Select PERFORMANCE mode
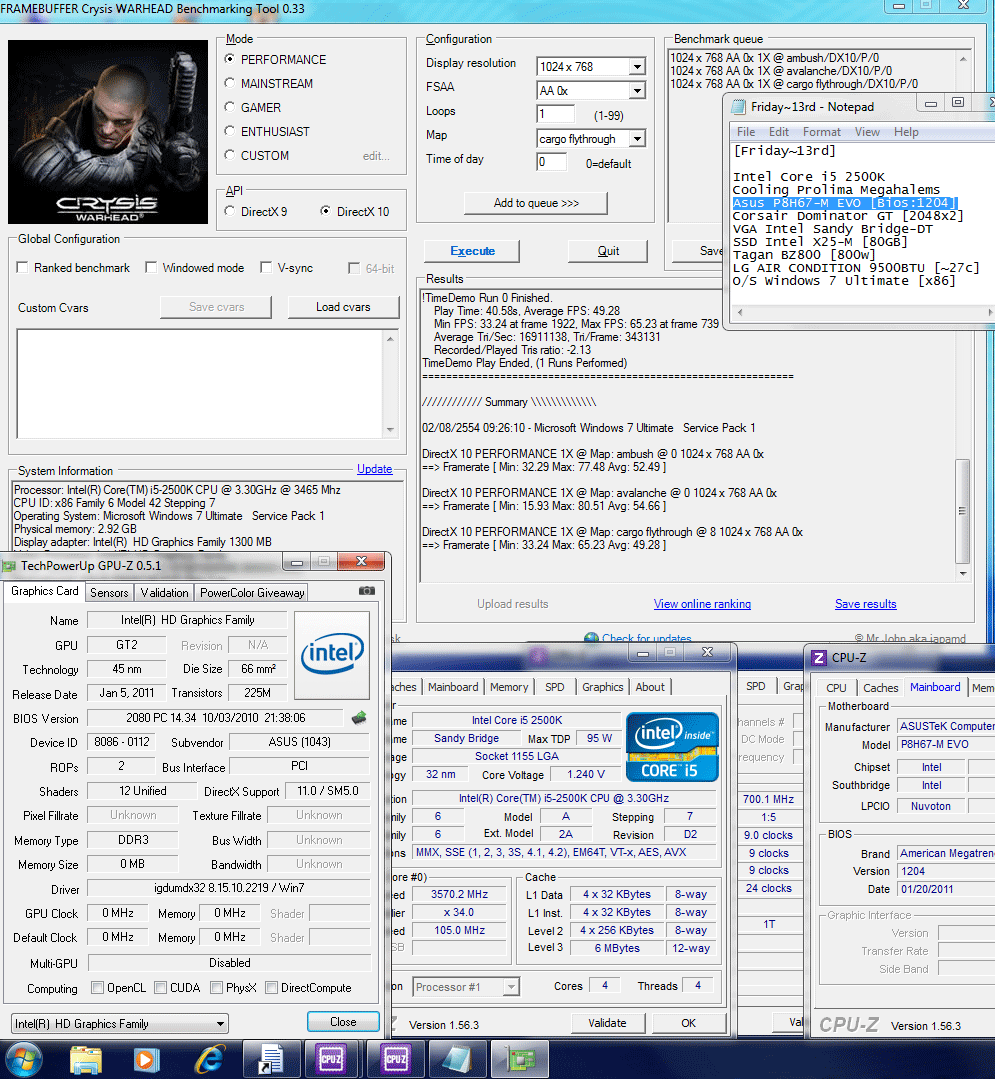The image size is (995, 1079). click(x=230, y=59)
